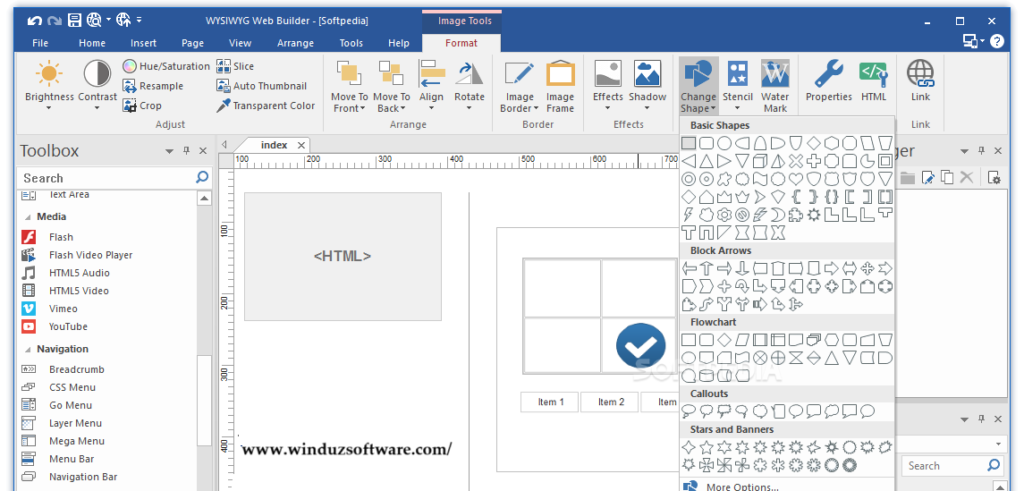The height and width of the screenshot is (491, 1024).
Task: Click the HTML ribbon button
Action: click(x=874, y=82)
